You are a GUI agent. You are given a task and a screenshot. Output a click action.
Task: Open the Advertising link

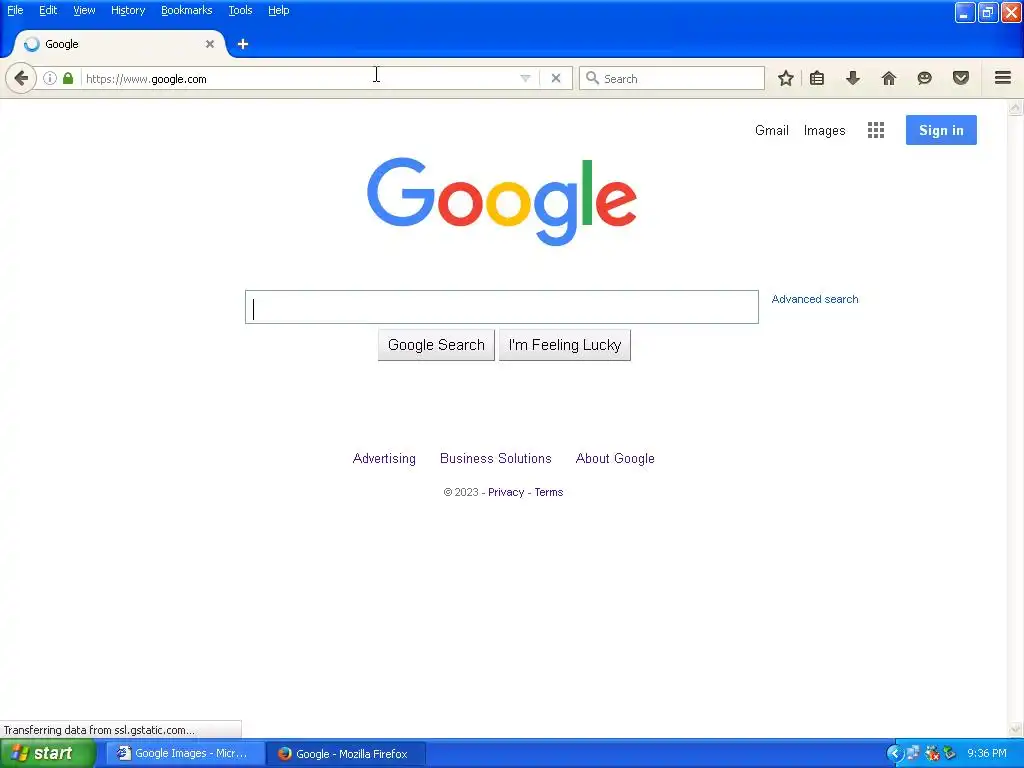[384, 458]
